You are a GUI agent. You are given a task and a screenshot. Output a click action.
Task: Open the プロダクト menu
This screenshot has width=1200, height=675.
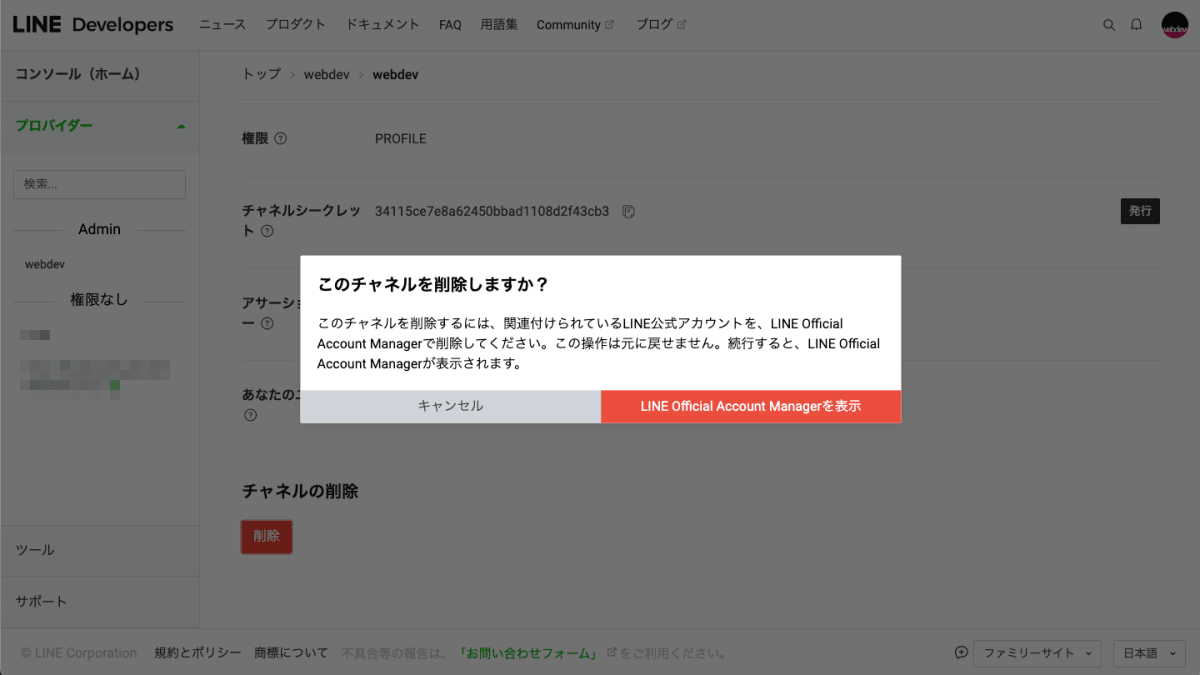[x=296, y=25]
